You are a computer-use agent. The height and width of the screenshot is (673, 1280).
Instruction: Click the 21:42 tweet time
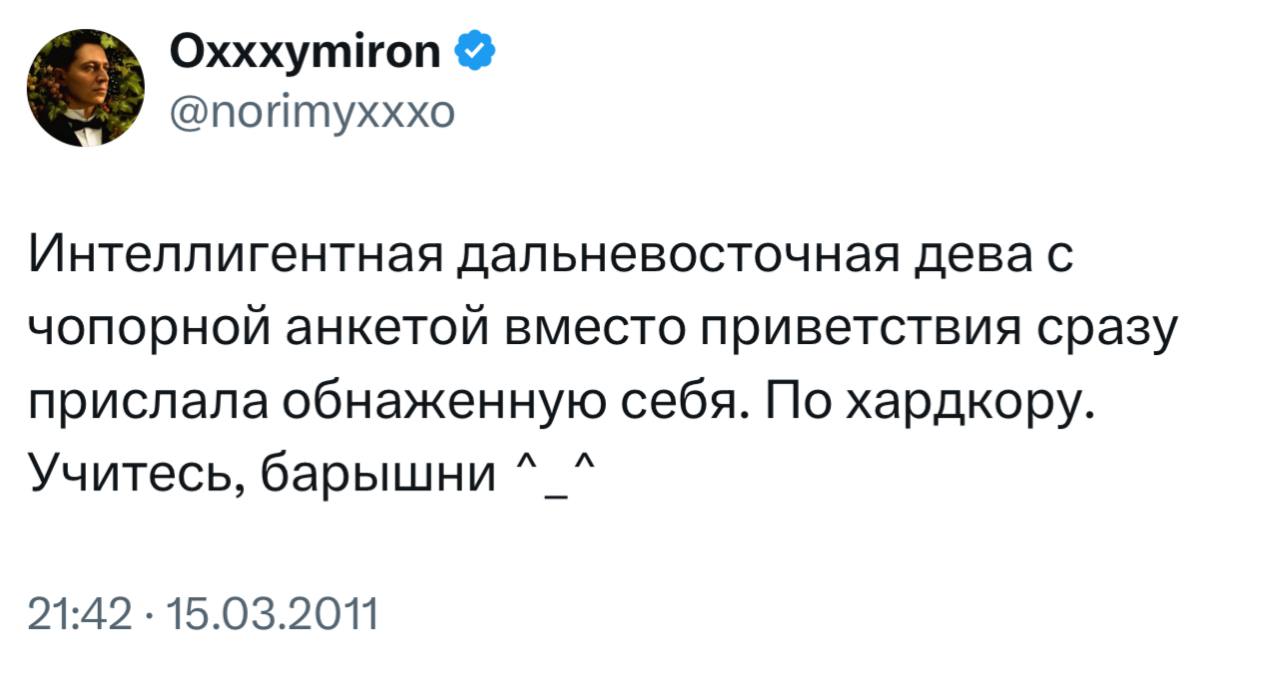[x=84, y=606]
